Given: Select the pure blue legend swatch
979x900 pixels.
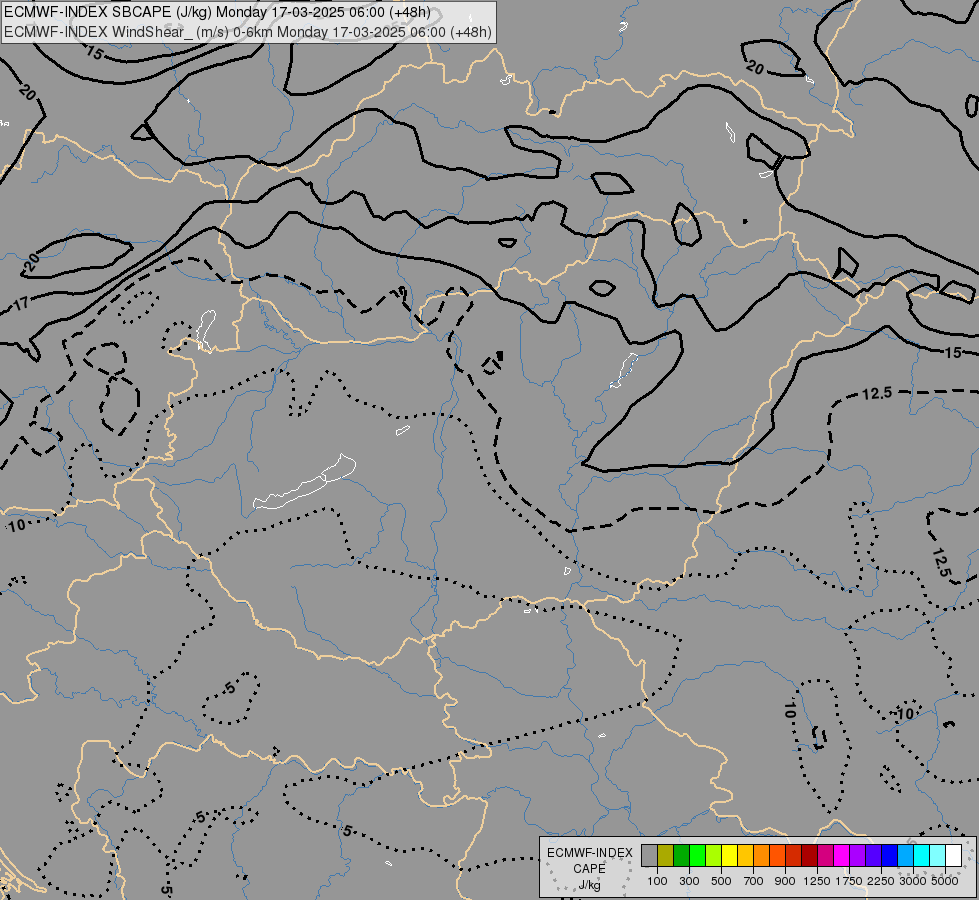Looking at the screenshot, I should pyautogui.click(x=889, y=856).
